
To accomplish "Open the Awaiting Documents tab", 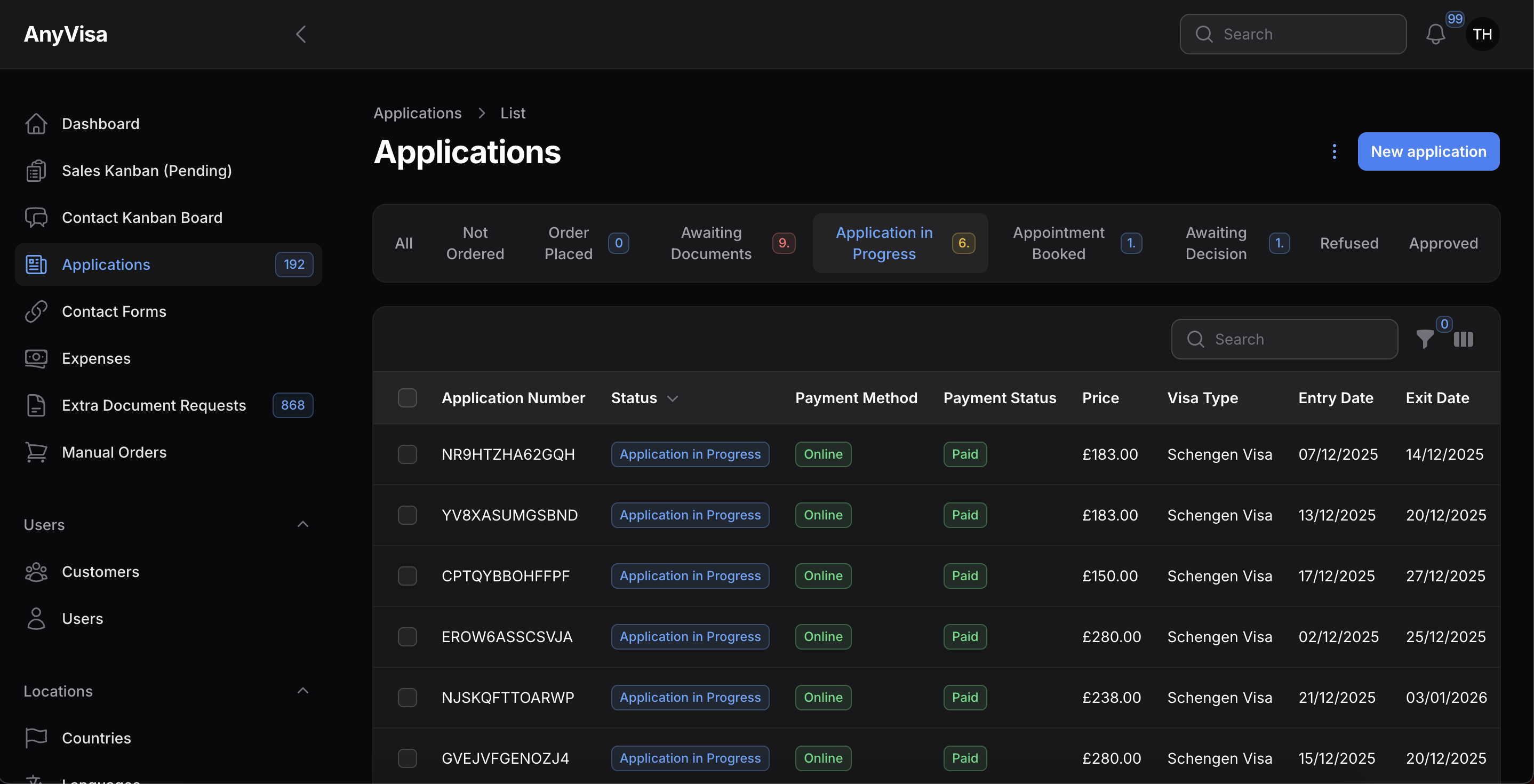I will 710,243.
